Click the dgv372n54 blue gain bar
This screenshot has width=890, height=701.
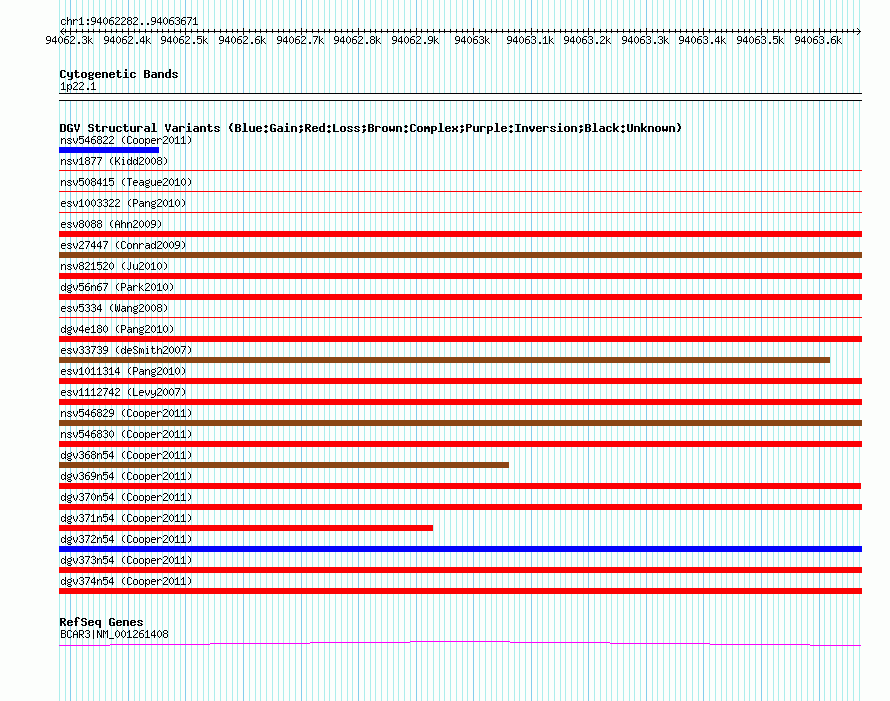(460, 549)
